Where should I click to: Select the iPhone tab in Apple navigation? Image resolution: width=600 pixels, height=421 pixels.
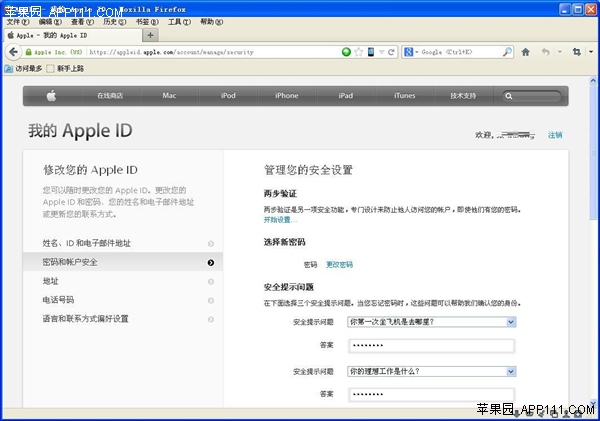(287, 96)
